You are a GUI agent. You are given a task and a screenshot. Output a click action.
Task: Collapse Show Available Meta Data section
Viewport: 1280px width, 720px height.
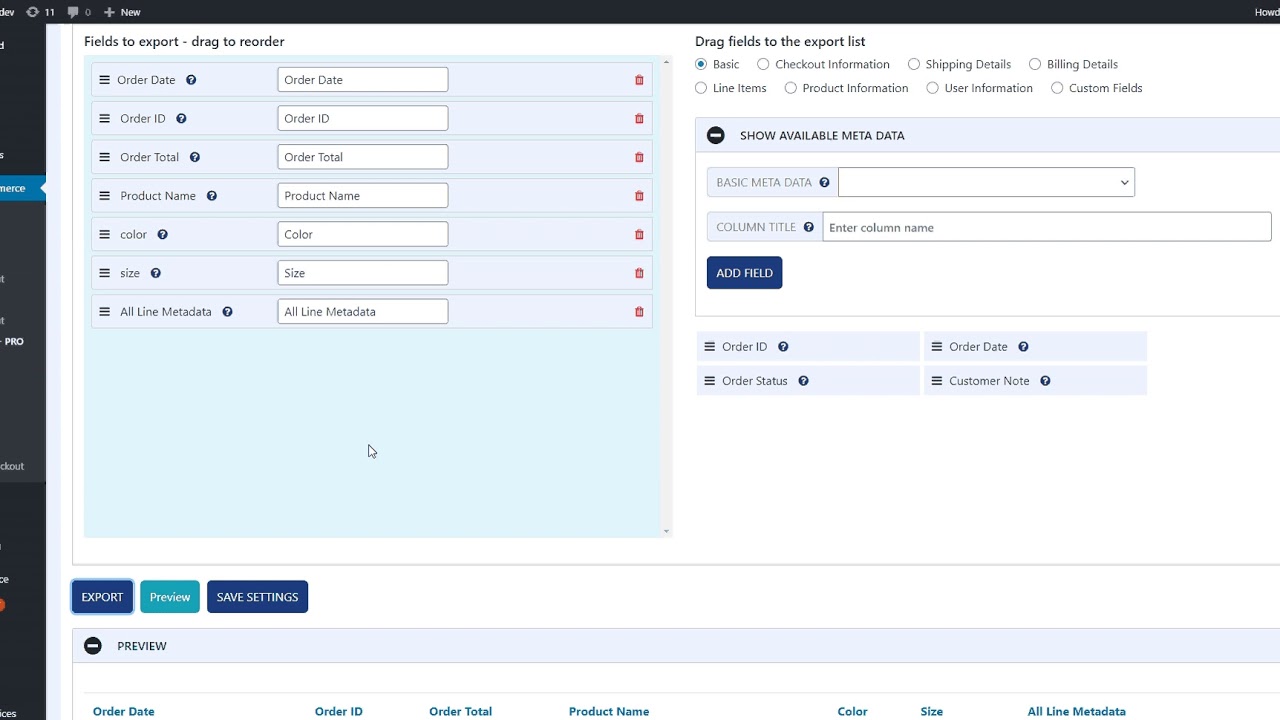tap(715, 135)
